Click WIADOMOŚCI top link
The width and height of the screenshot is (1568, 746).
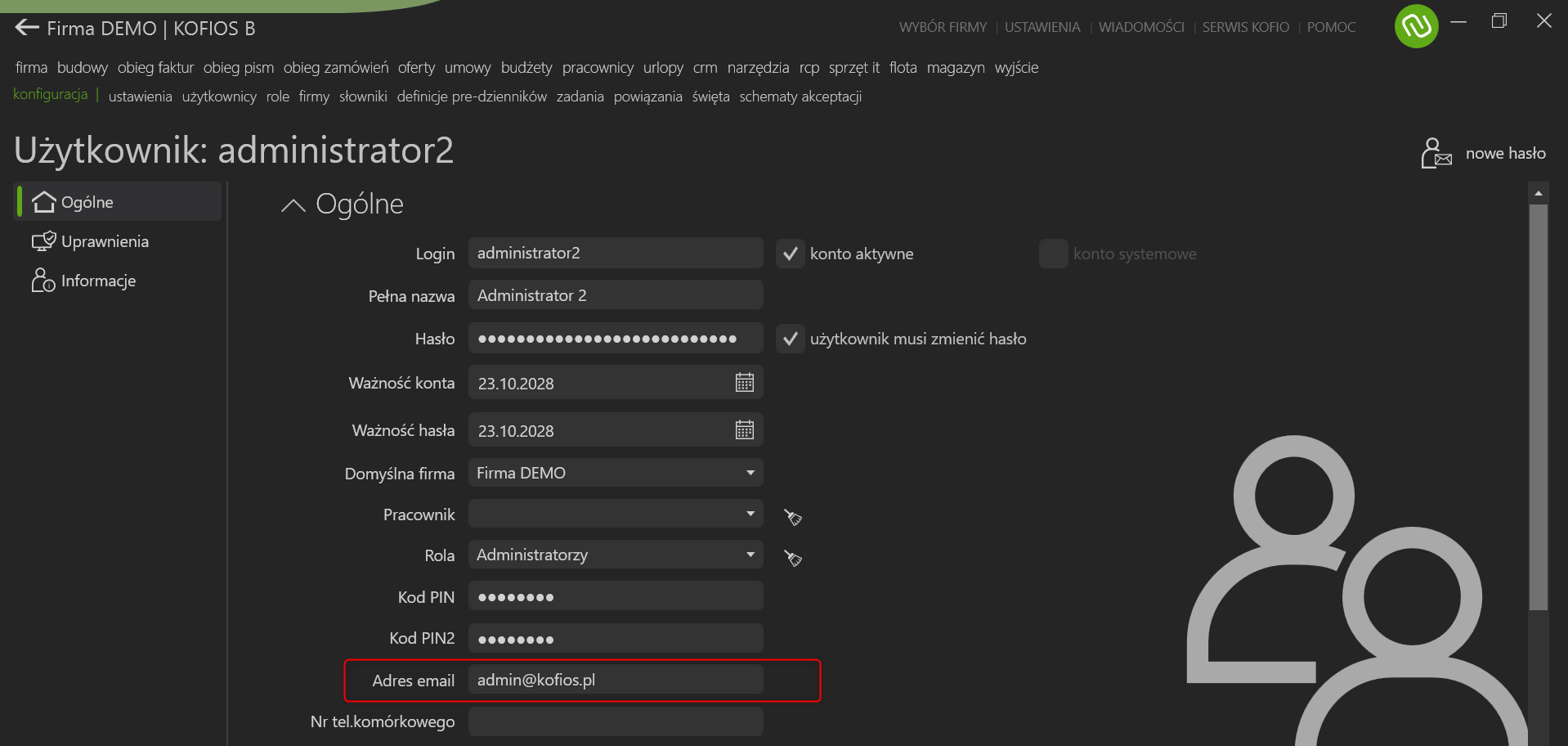pos(1141,27)
